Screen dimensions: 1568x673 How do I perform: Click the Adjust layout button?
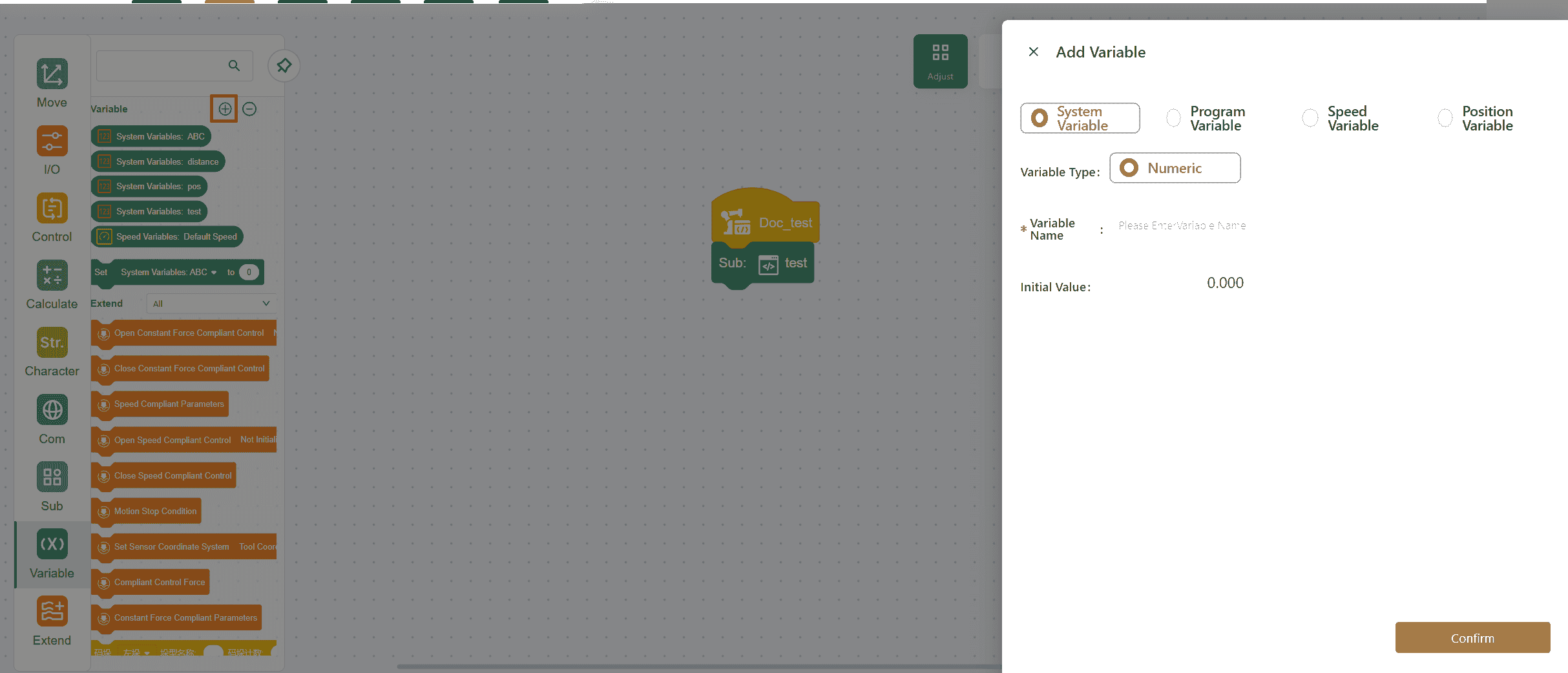[940, 61]
